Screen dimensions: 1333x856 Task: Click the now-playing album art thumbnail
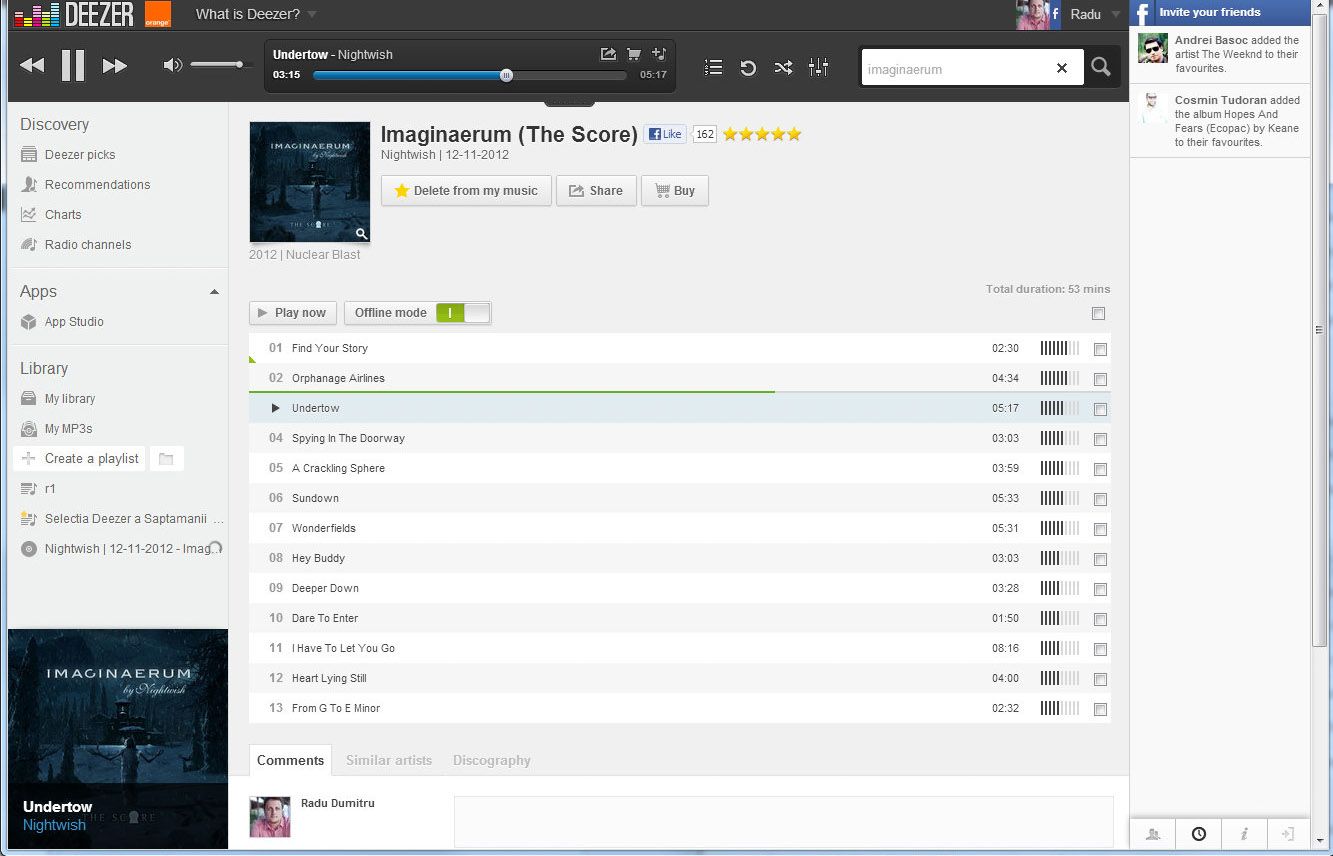click(x=118, y=739)
